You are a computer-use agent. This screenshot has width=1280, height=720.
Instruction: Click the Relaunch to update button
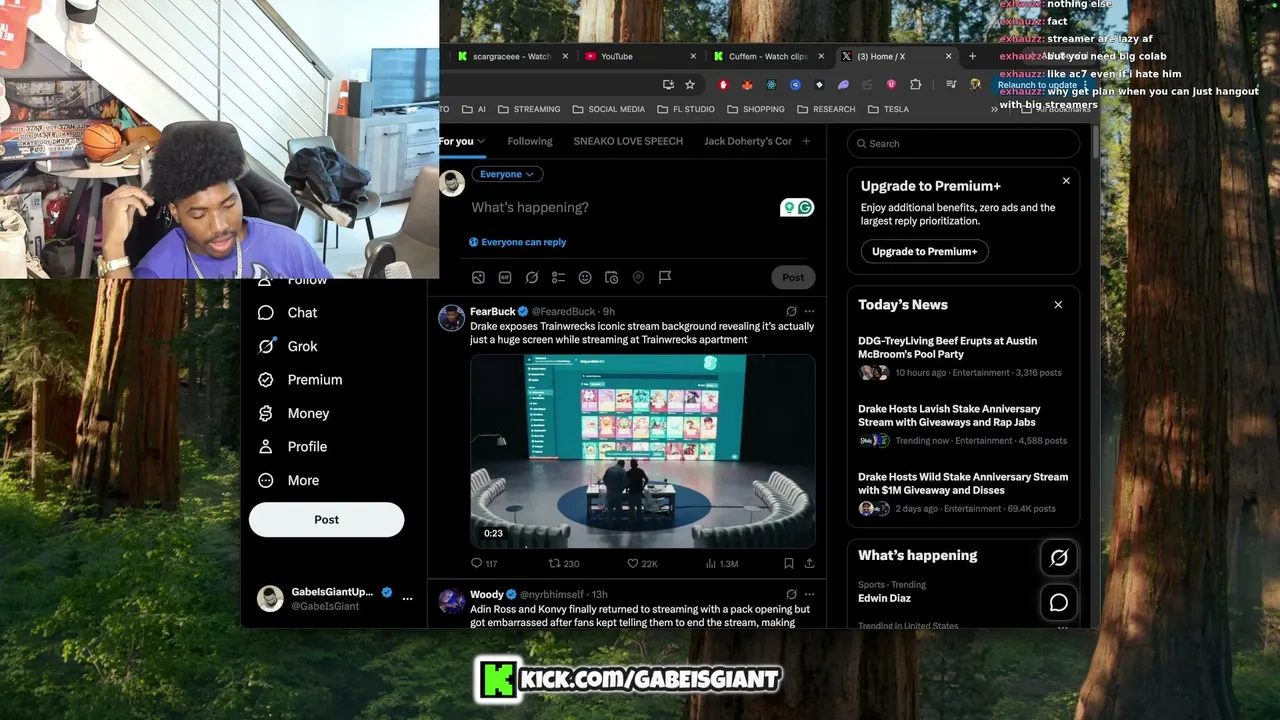(1037, 85)
